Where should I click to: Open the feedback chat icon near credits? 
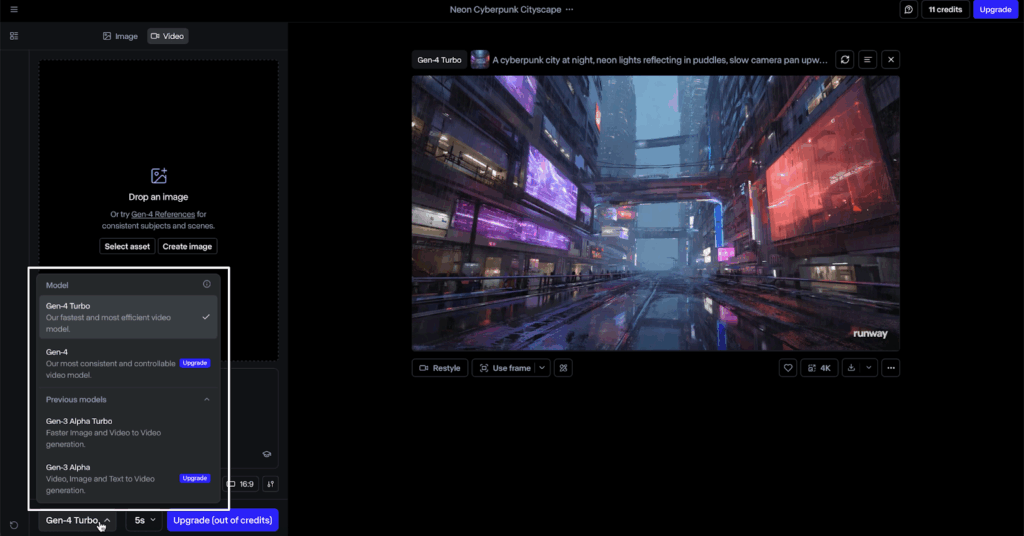[908, 9]
